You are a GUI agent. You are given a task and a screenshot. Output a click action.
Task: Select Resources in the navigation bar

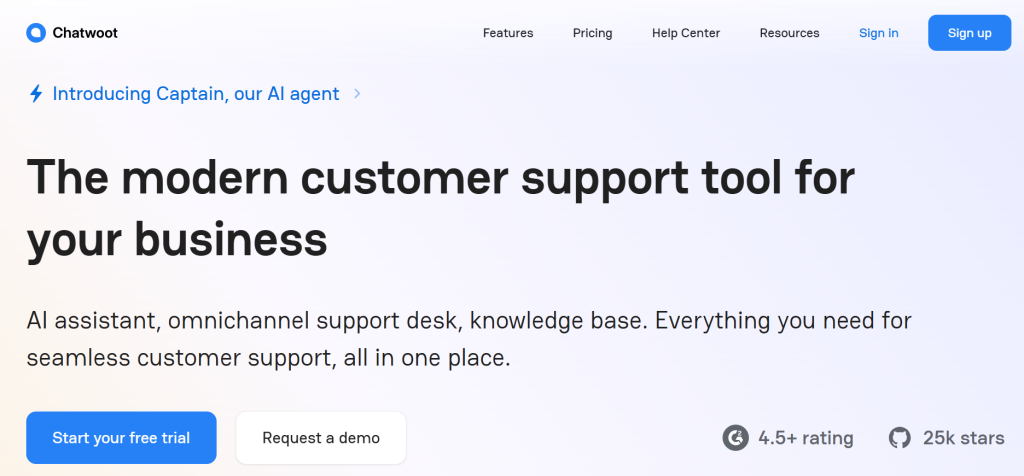coord(789,33)
